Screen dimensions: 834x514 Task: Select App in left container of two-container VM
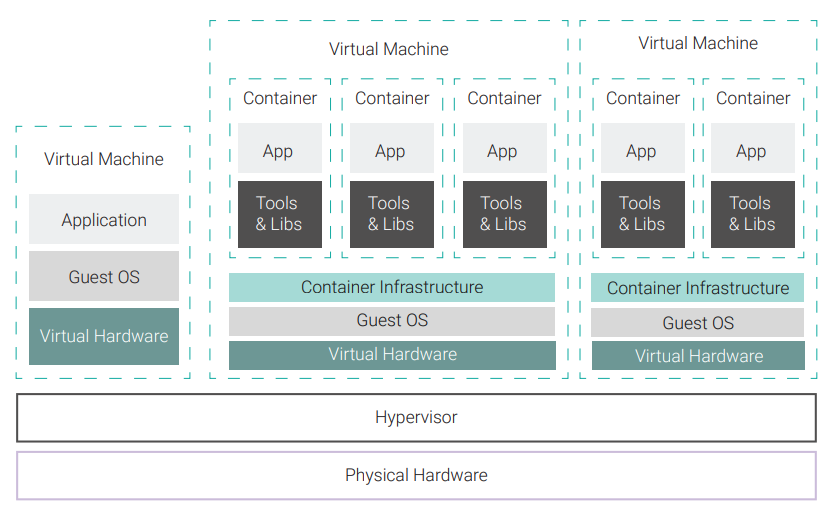pos(643,148)
